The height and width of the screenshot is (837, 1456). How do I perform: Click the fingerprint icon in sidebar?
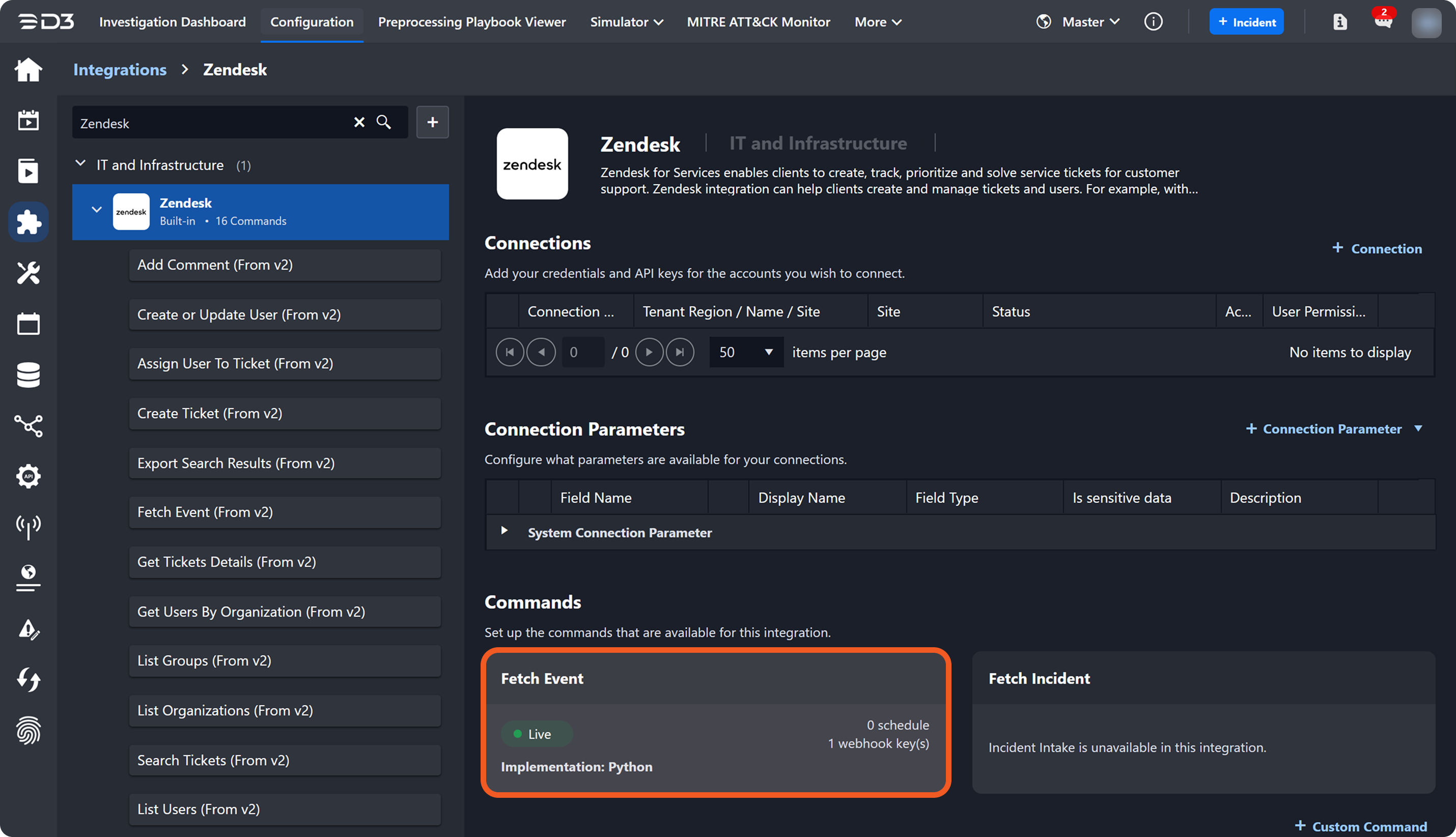pyautogui.click(x=28, y=730)
